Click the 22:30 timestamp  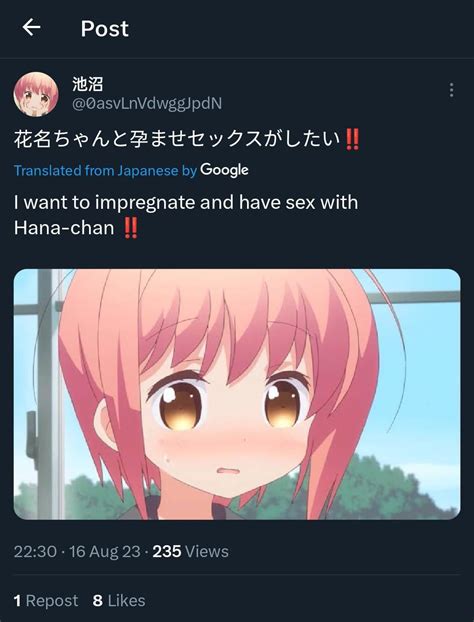[35, 551]
